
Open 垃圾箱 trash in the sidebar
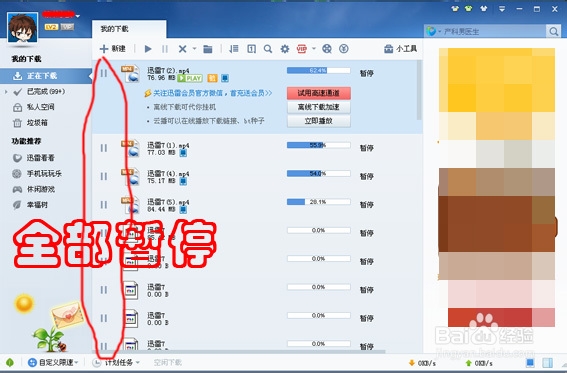pos(37,123)
